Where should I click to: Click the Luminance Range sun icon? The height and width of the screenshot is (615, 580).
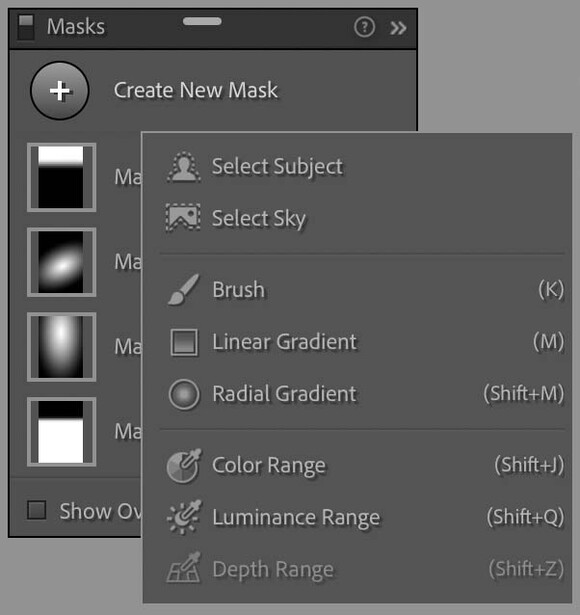(184, 517)
